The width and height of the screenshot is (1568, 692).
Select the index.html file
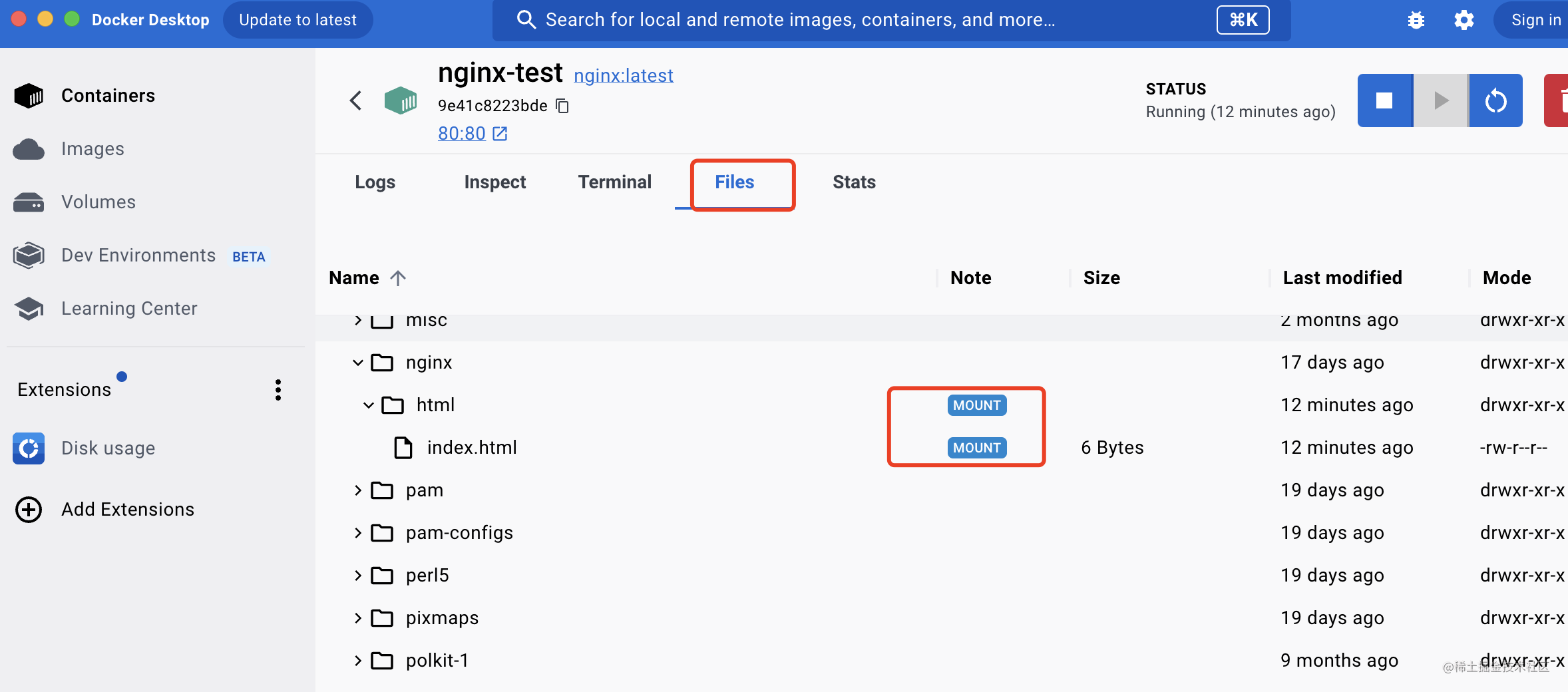pyautogui.click(x=471, y=448)
